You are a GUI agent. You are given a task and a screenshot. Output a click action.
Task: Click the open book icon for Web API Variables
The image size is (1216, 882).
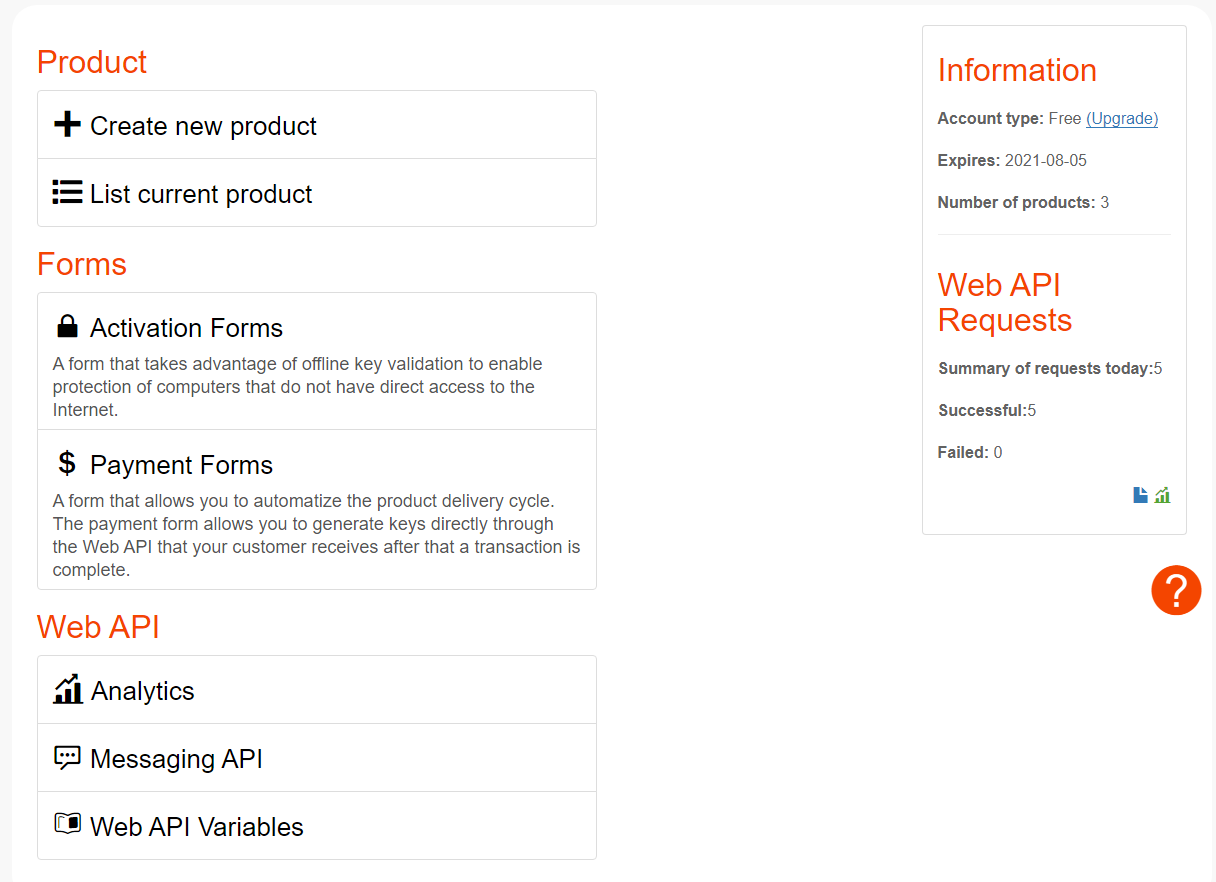click(x=67, y=824)
